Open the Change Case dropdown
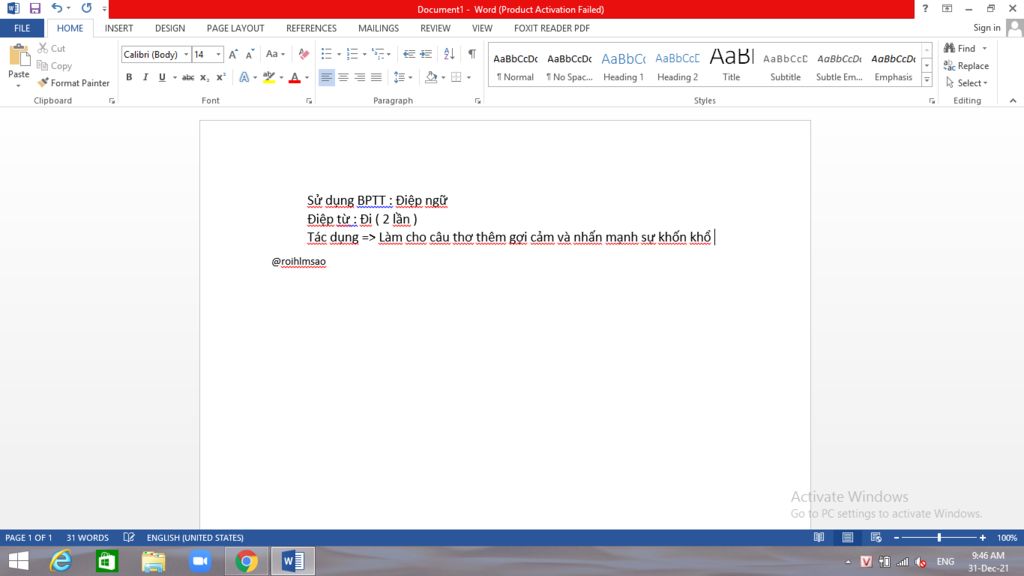 click(x=275, y=54)
